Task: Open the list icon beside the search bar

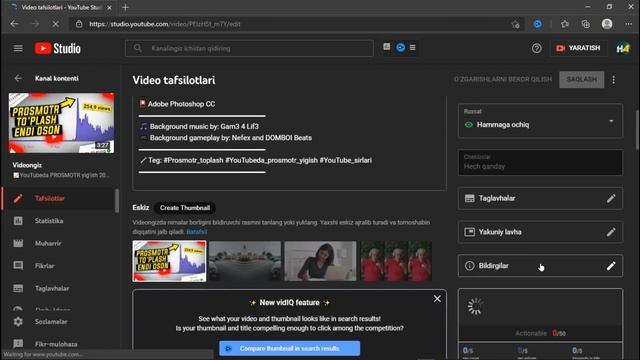Action: pos(413,48)
